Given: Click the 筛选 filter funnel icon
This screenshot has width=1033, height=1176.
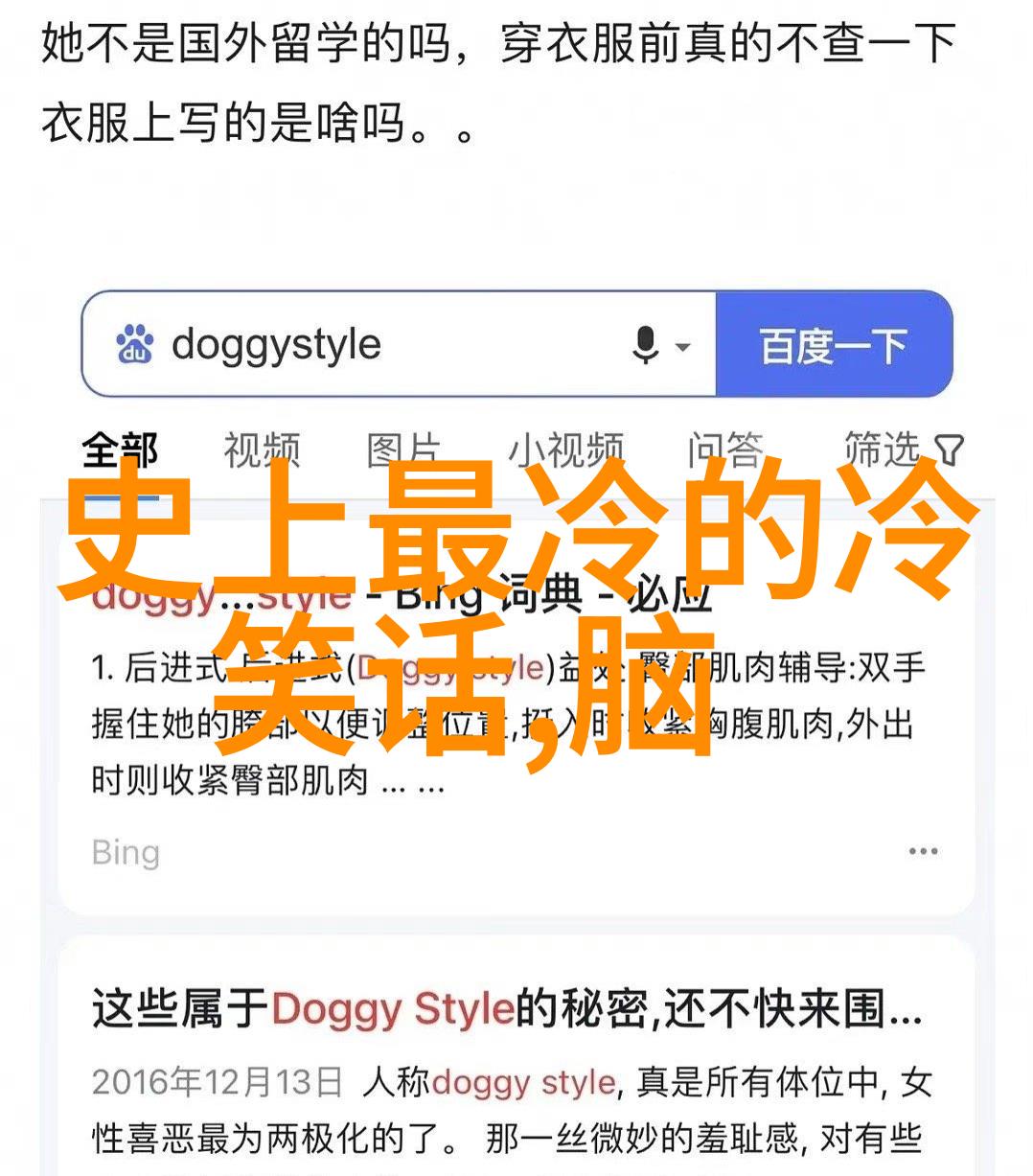Looking at the screenshot, I should [x=949, y=450].
